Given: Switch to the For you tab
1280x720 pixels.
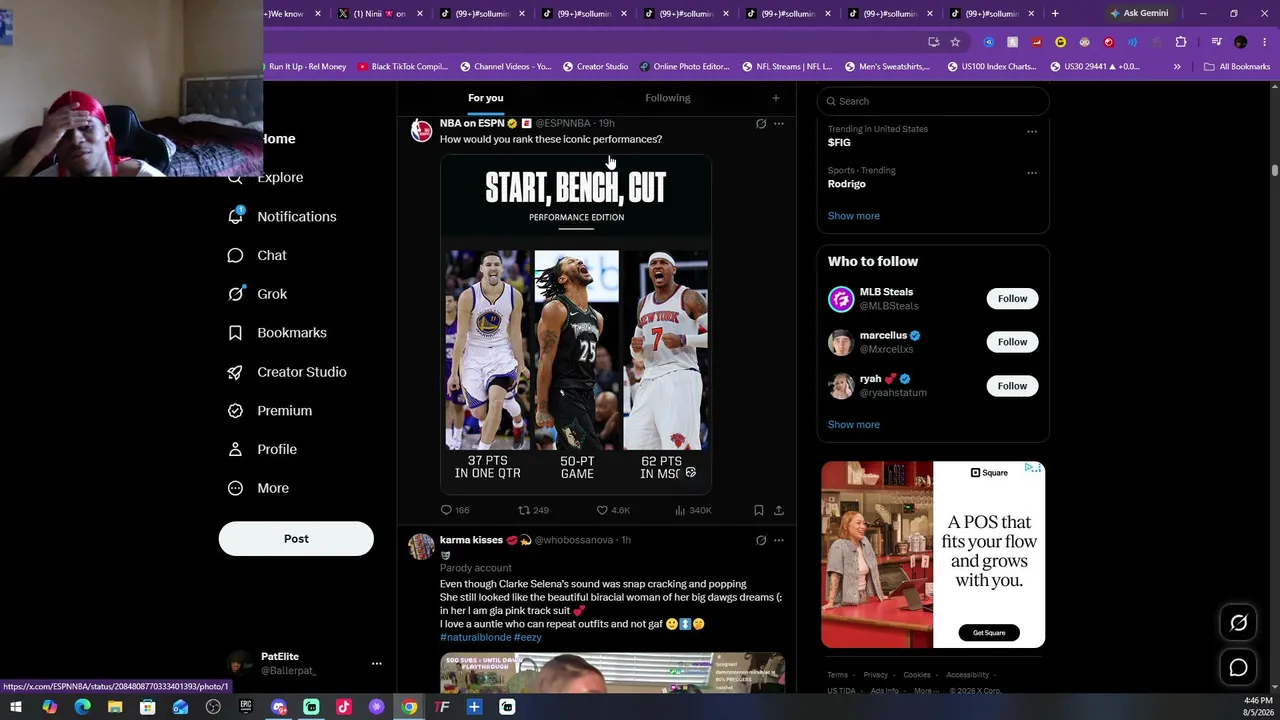Looking at the screenshot, I should [x=486, y=98].
